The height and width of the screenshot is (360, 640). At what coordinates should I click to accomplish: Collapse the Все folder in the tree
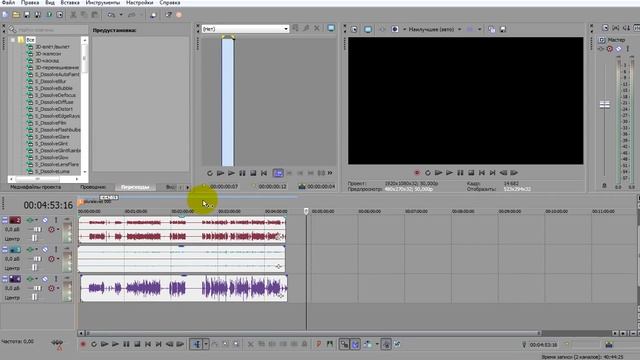point(13,40)
